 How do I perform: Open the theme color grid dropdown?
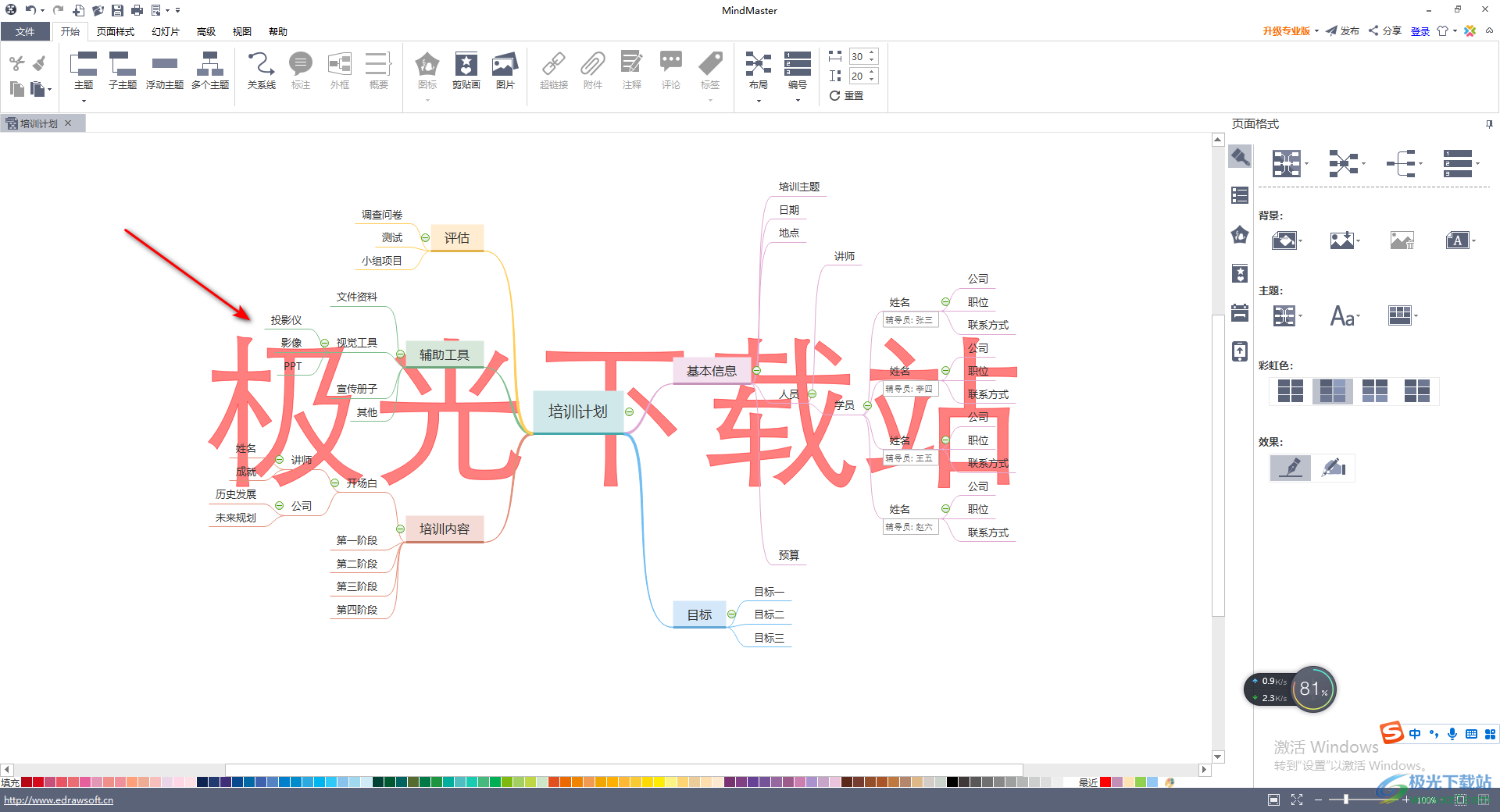pos(1403,315)
